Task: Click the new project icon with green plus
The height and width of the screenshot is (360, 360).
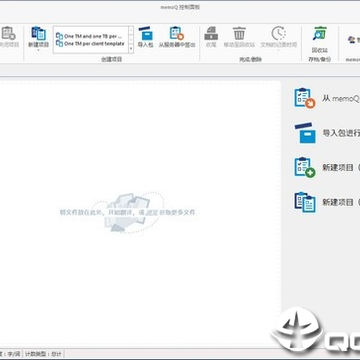Action: (305, 167)
